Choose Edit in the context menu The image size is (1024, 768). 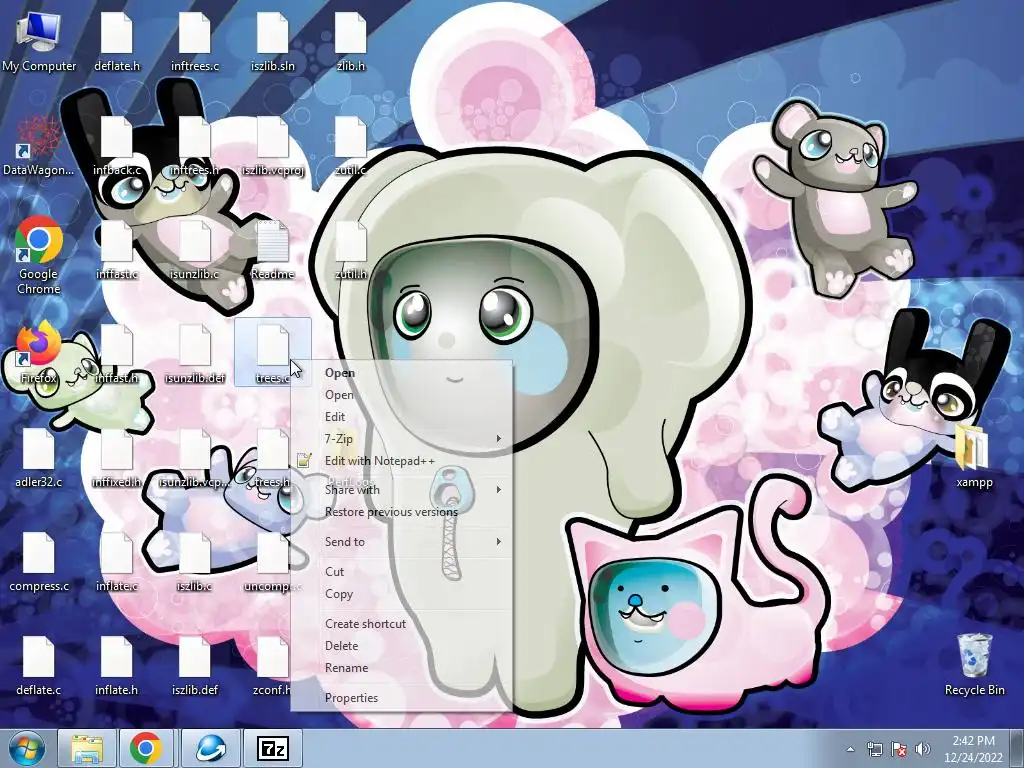pos(401,417)
